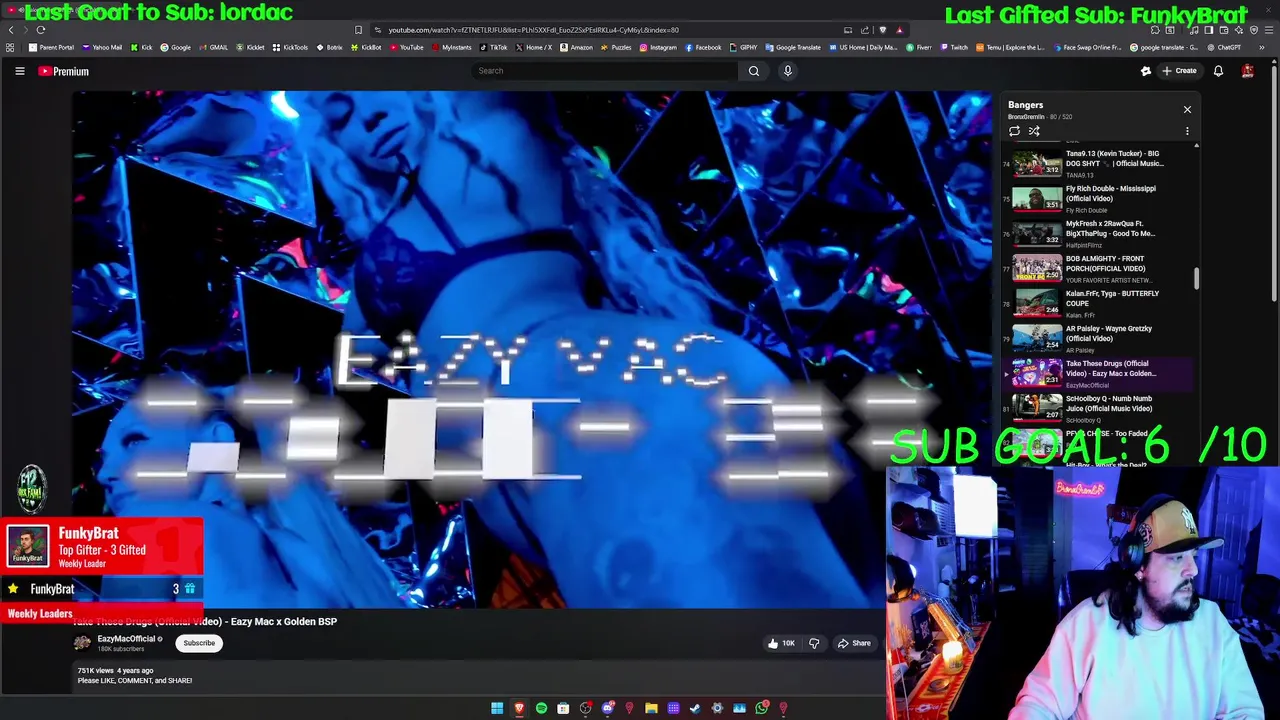
Task: Play ScHoolboy Q Numb Numb Juice item
Action: [1100, 408]
